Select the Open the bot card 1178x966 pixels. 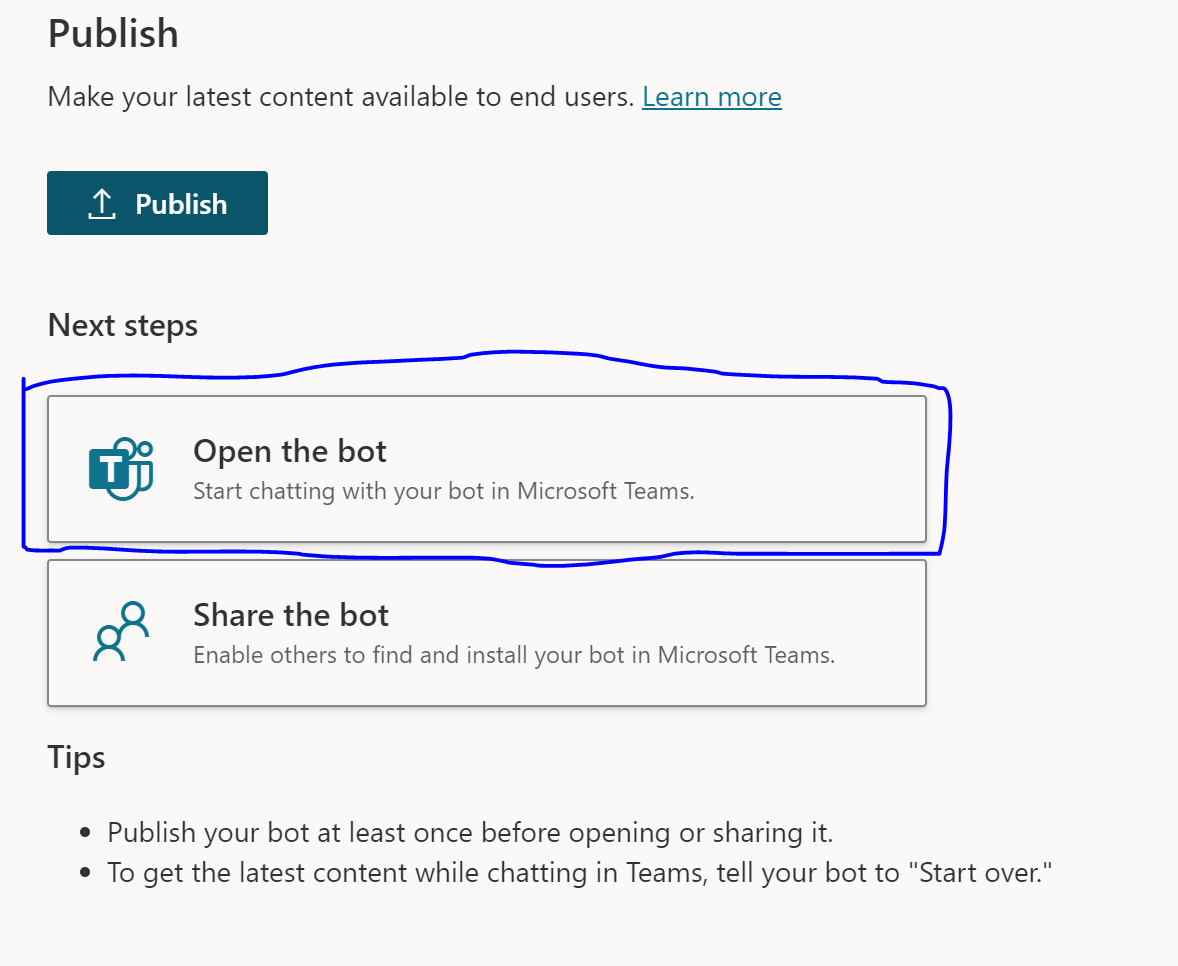point(486,469)
